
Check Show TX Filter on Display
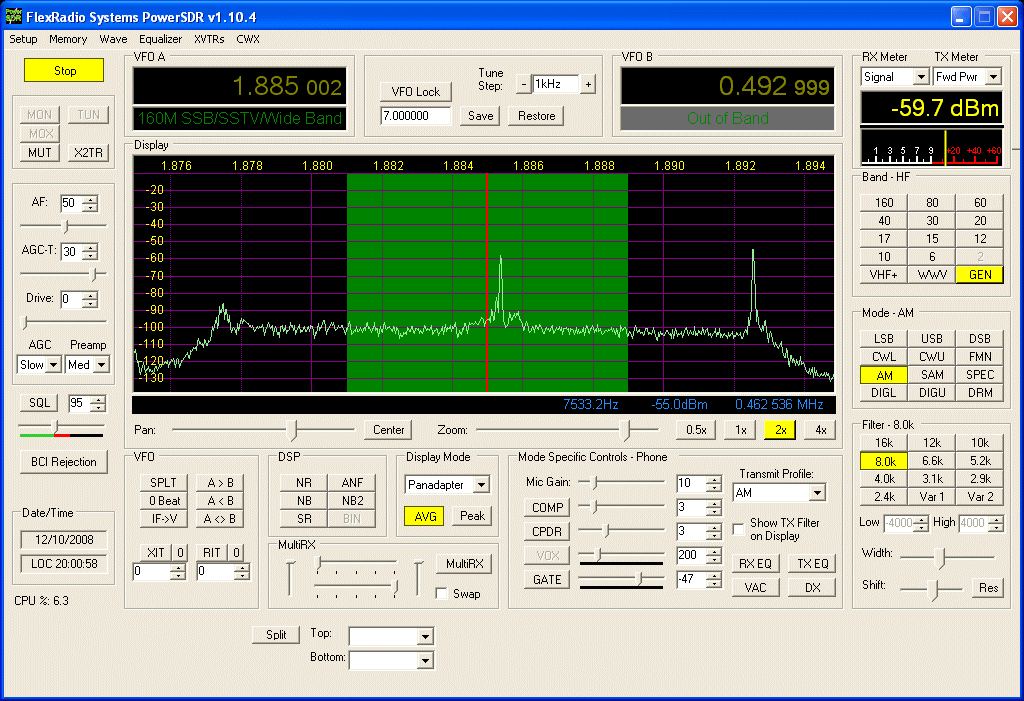coord(740,528)
